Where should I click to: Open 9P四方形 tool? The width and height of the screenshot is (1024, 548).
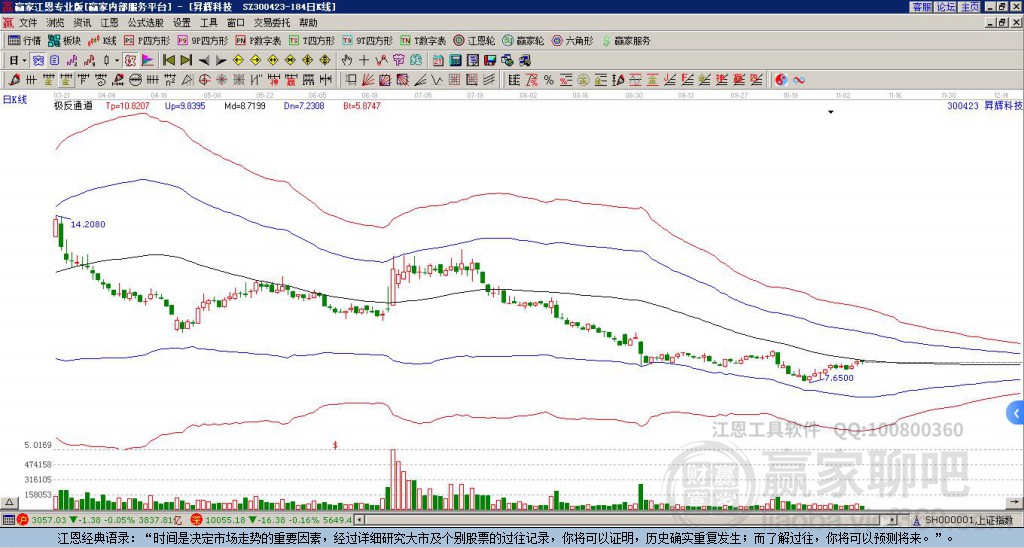[x=202, y=40]
